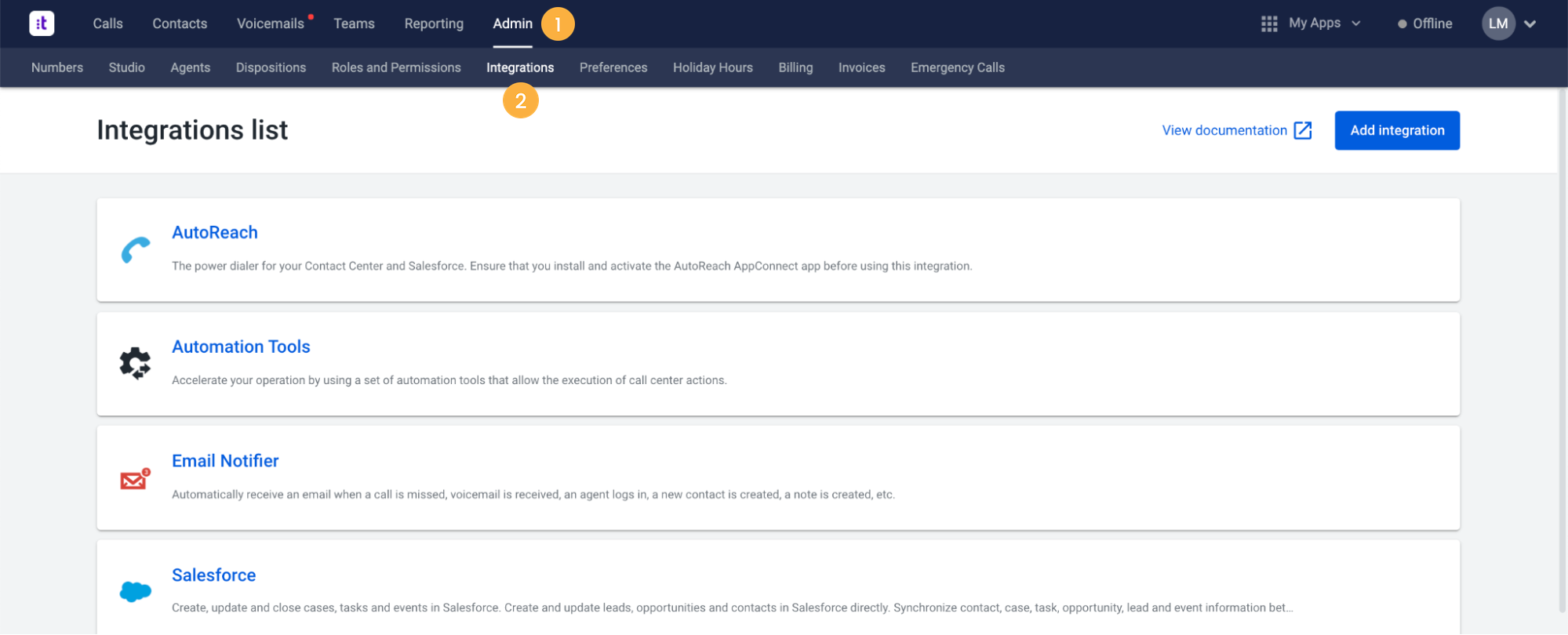Image resolution: width=1568 pixels, height=635 pixels.
Task: Click the Automation Tools gear icon
Action: tap(135, 364)
